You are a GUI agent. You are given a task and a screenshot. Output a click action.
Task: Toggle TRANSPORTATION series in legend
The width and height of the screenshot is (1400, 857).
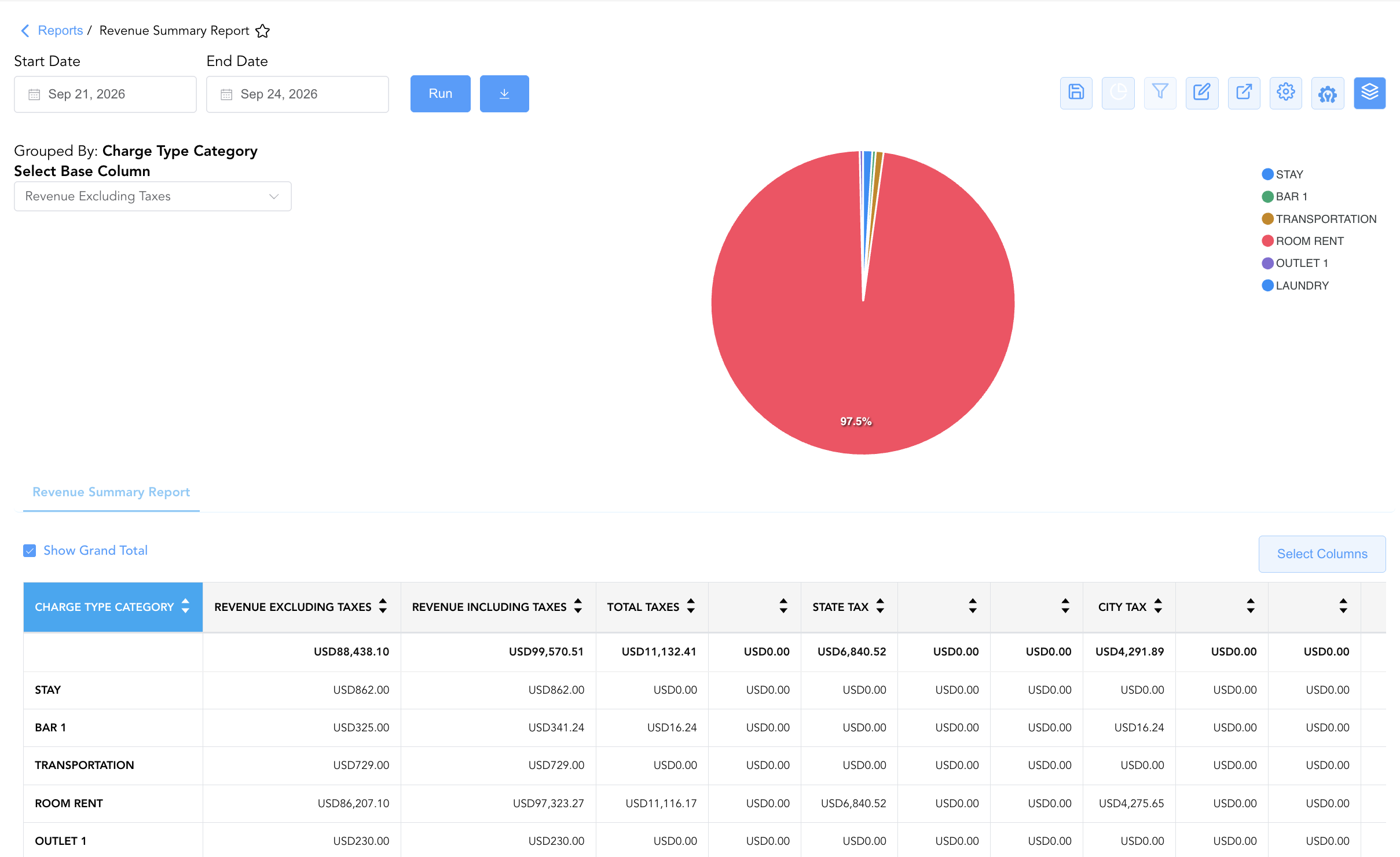point(1318,219)
